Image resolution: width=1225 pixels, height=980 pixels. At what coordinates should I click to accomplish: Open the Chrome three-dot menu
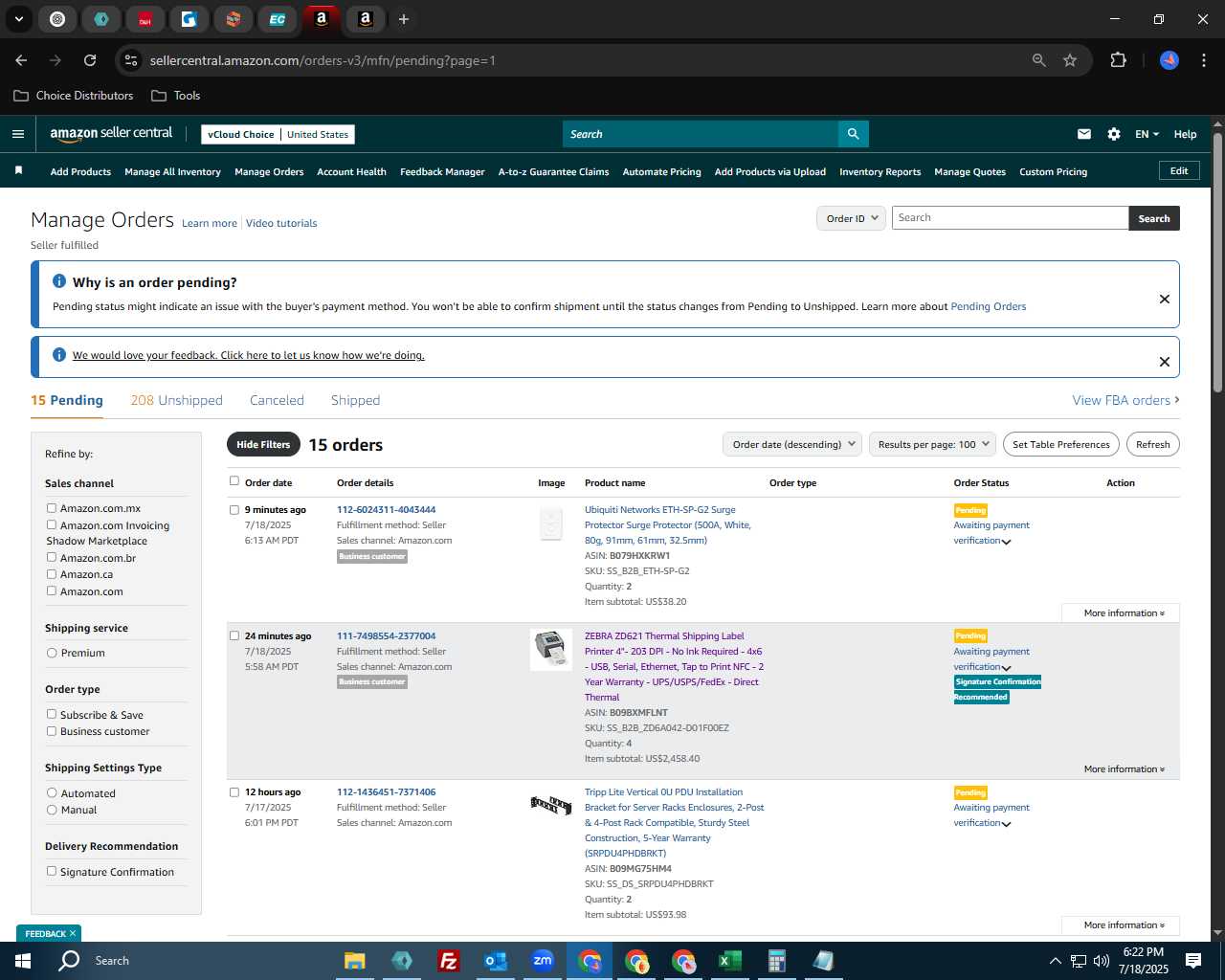(x=1202, y=60)
